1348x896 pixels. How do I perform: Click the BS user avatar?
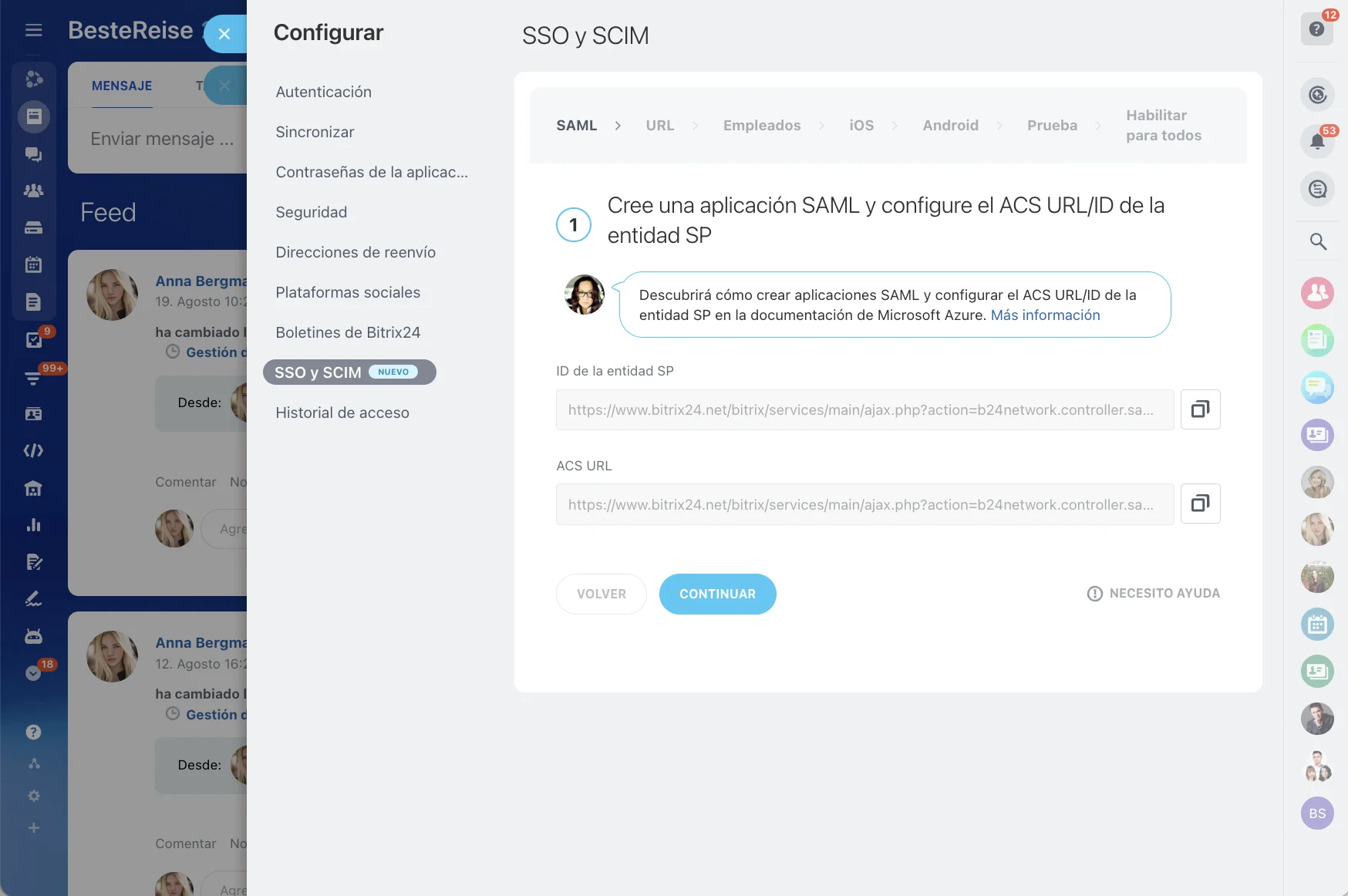[1317, 813]
